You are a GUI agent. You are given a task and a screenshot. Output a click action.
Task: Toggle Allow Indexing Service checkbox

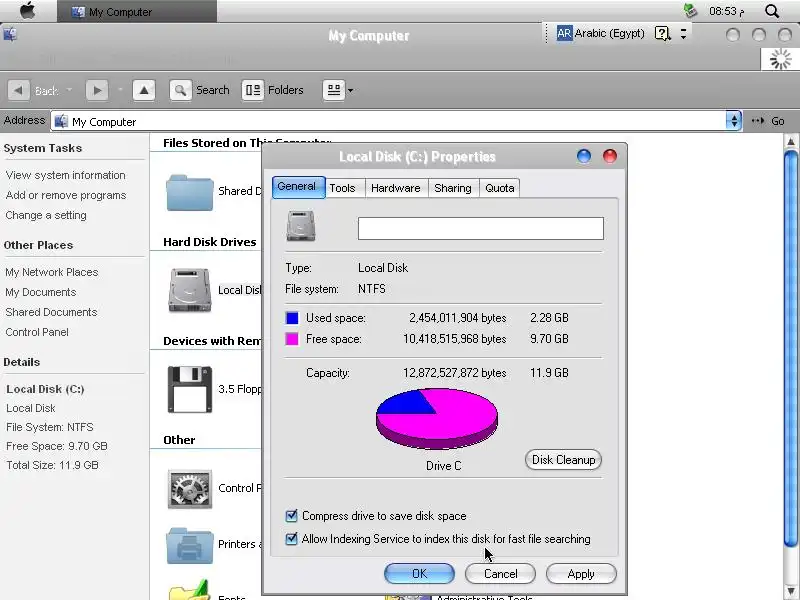point(291,538)
